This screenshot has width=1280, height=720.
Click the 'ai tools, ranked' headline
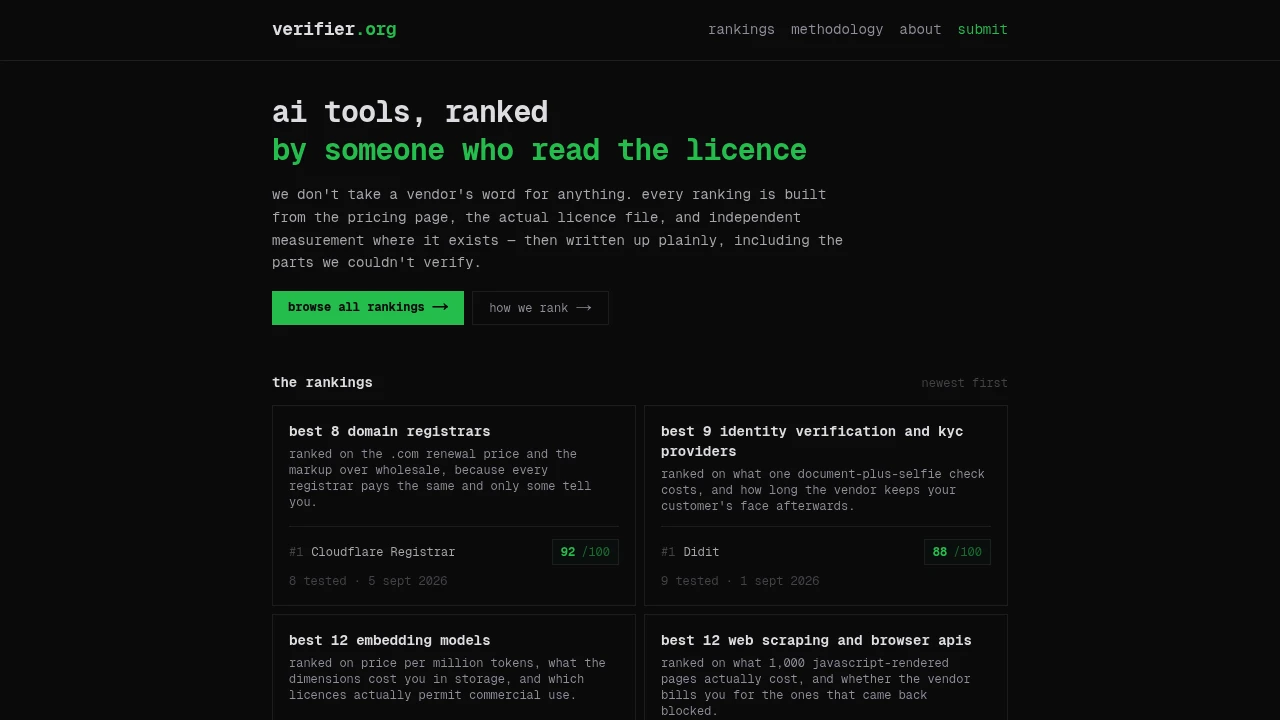410,112
